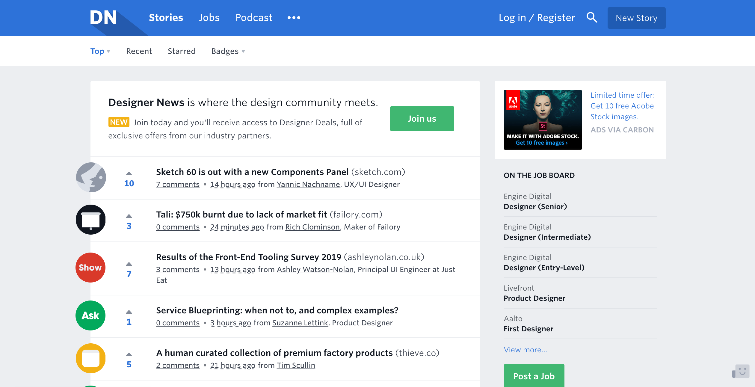Viewport: 755px width, 387px height.
Task: Open 7 comments on Sketch 60 story
Action: click(178, 184)
